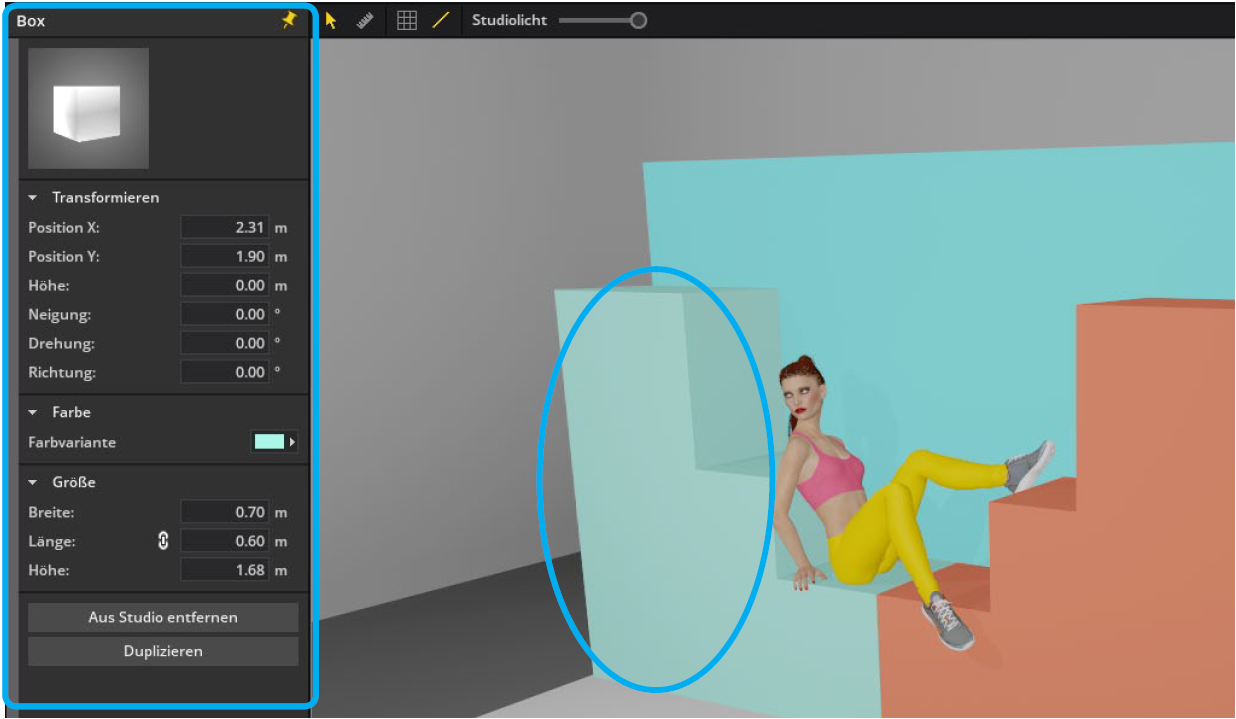The image size is (1236, 719).
Task: Click the Neigung angle field
Action: 225,314
